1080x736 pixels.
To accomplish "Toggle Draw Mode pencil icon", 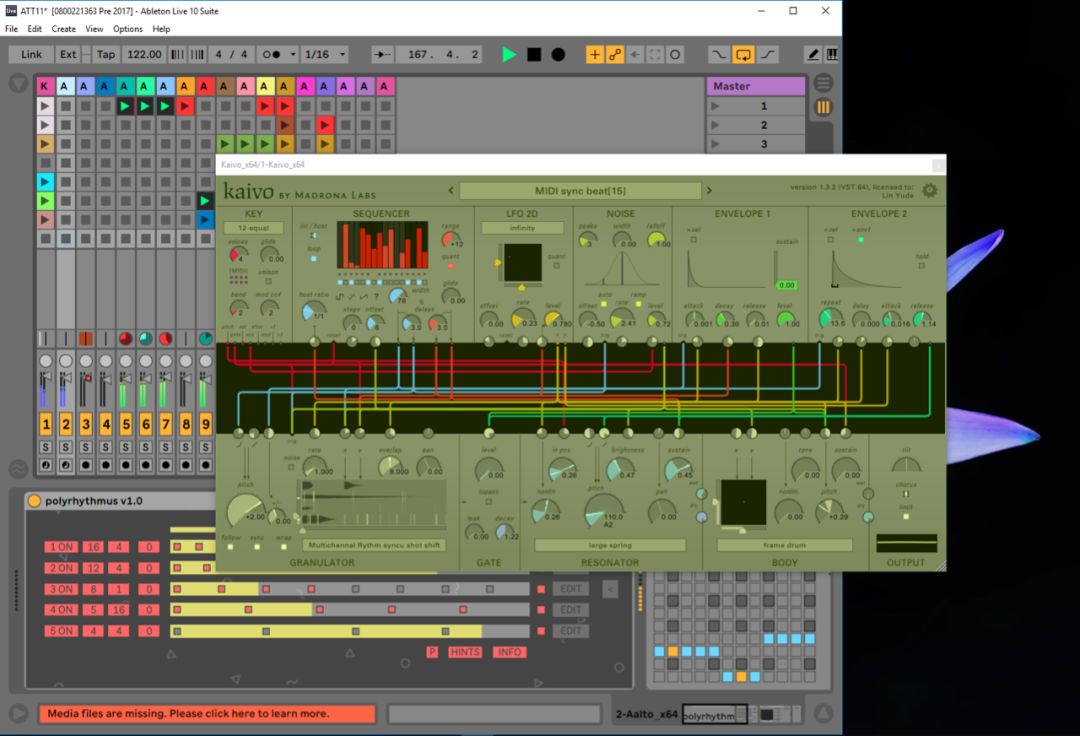I will point(813,54).
